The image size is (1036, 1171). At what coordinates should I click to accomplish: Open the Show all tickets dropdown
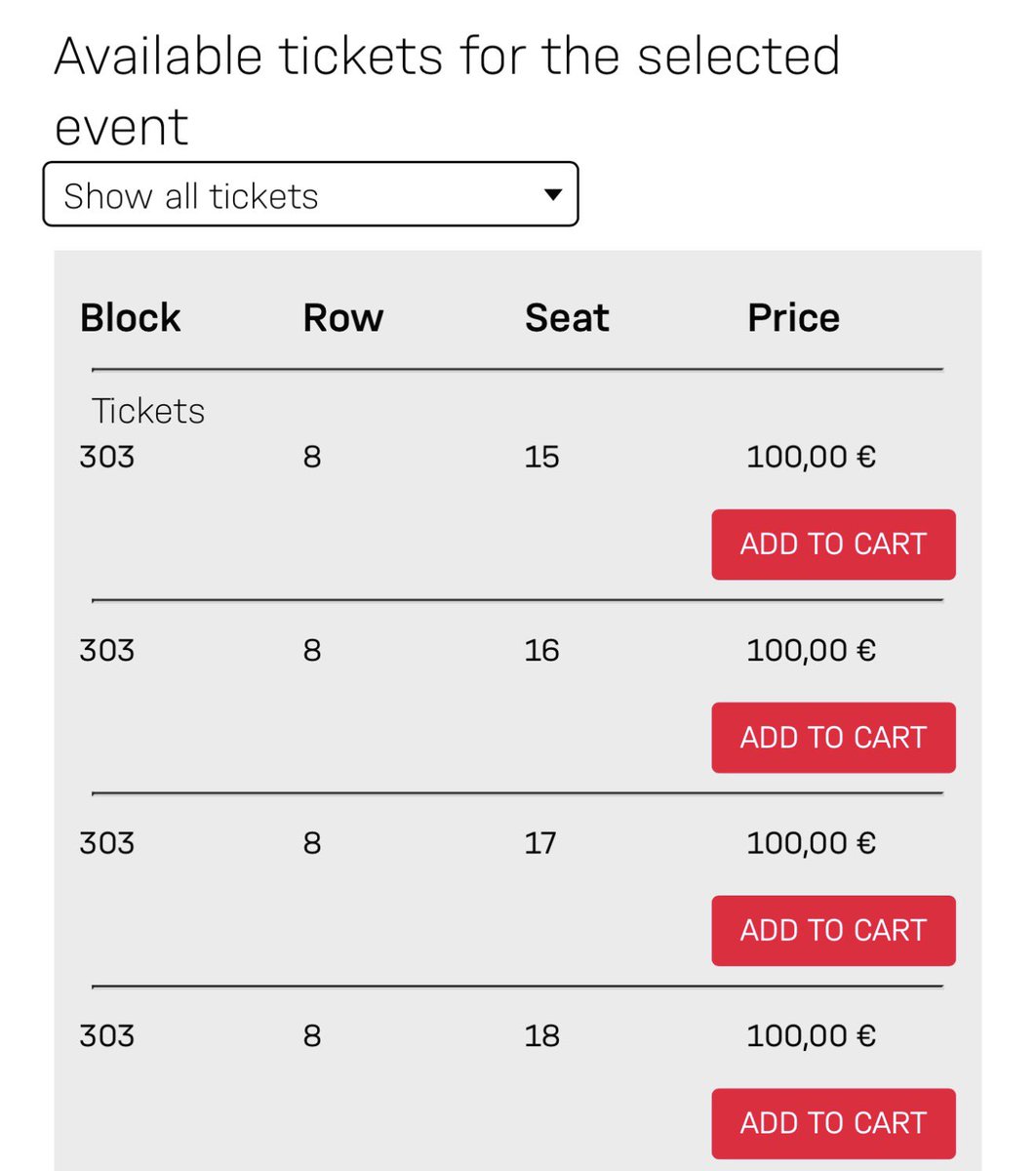tap(310, 194)
